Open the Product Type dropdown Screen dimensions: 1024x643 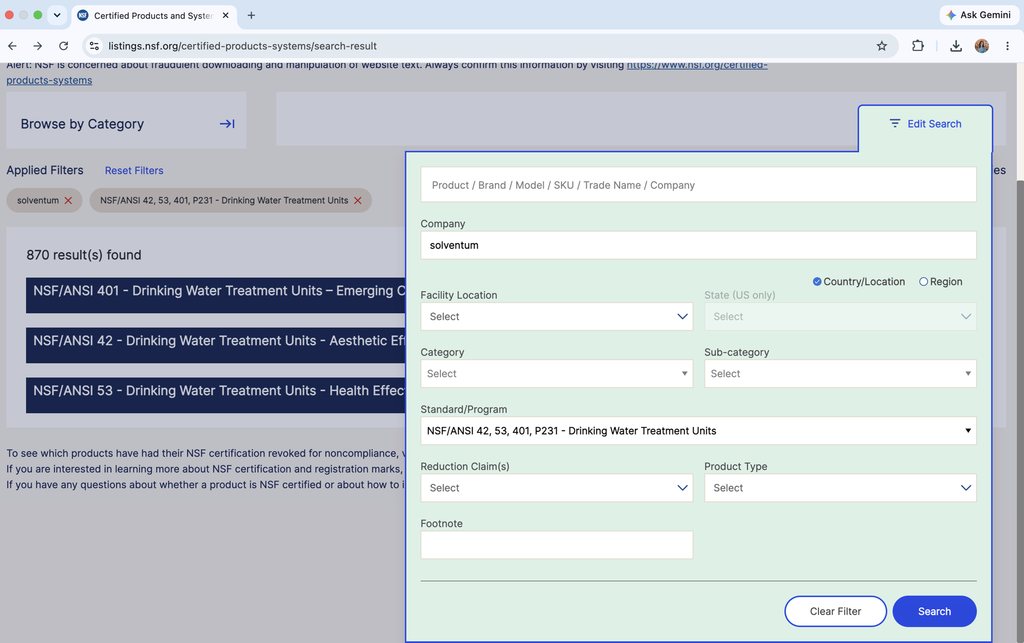840,488
